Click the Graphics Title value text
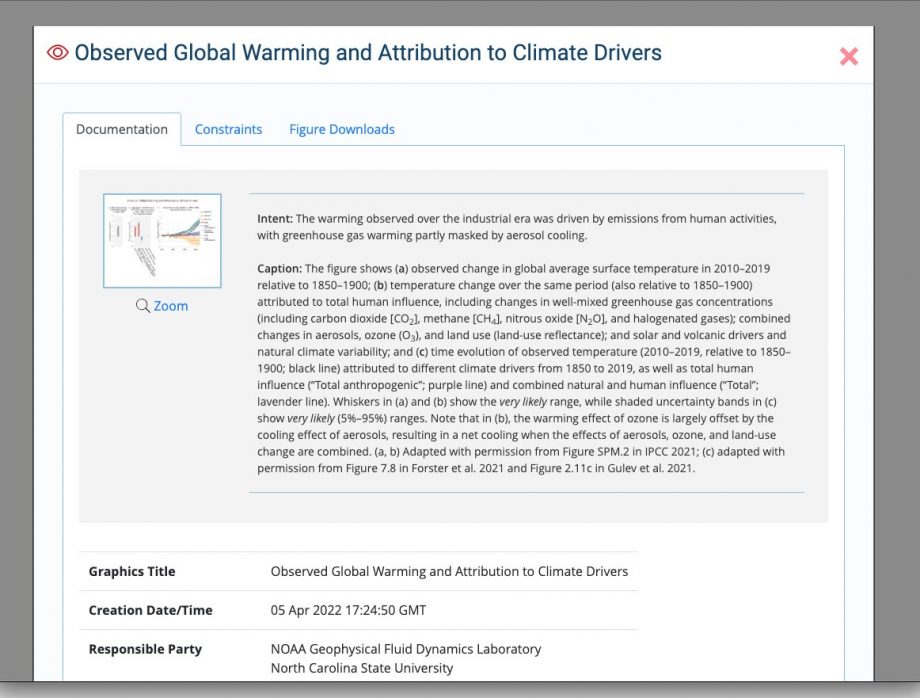920x698 pixels. [x=449, y=571]
